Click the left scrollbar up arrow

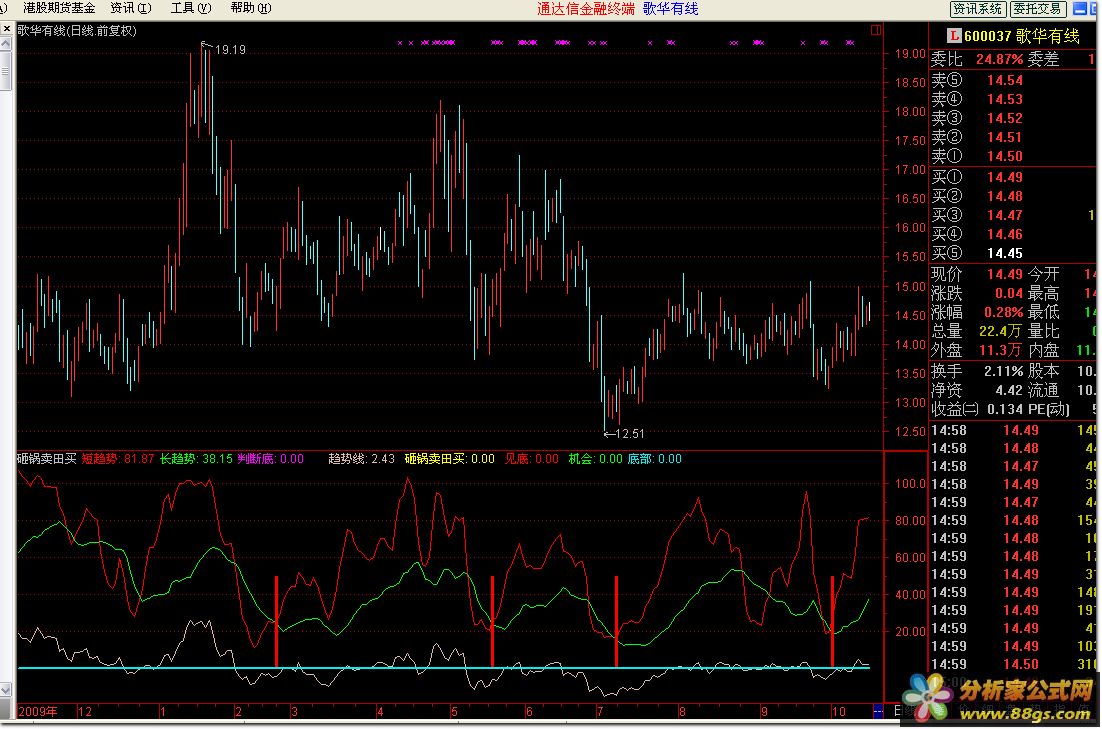click(6, 44)
